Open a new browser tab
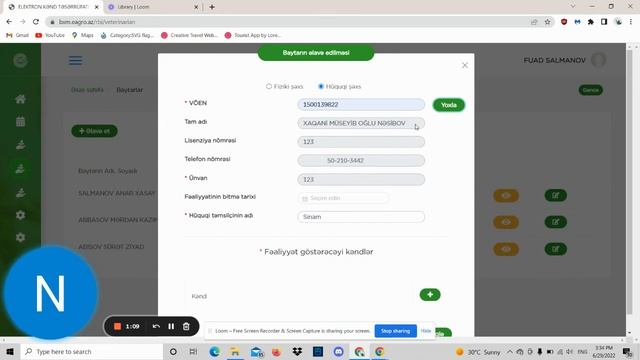The image size is (640, 360). (212, 7)
